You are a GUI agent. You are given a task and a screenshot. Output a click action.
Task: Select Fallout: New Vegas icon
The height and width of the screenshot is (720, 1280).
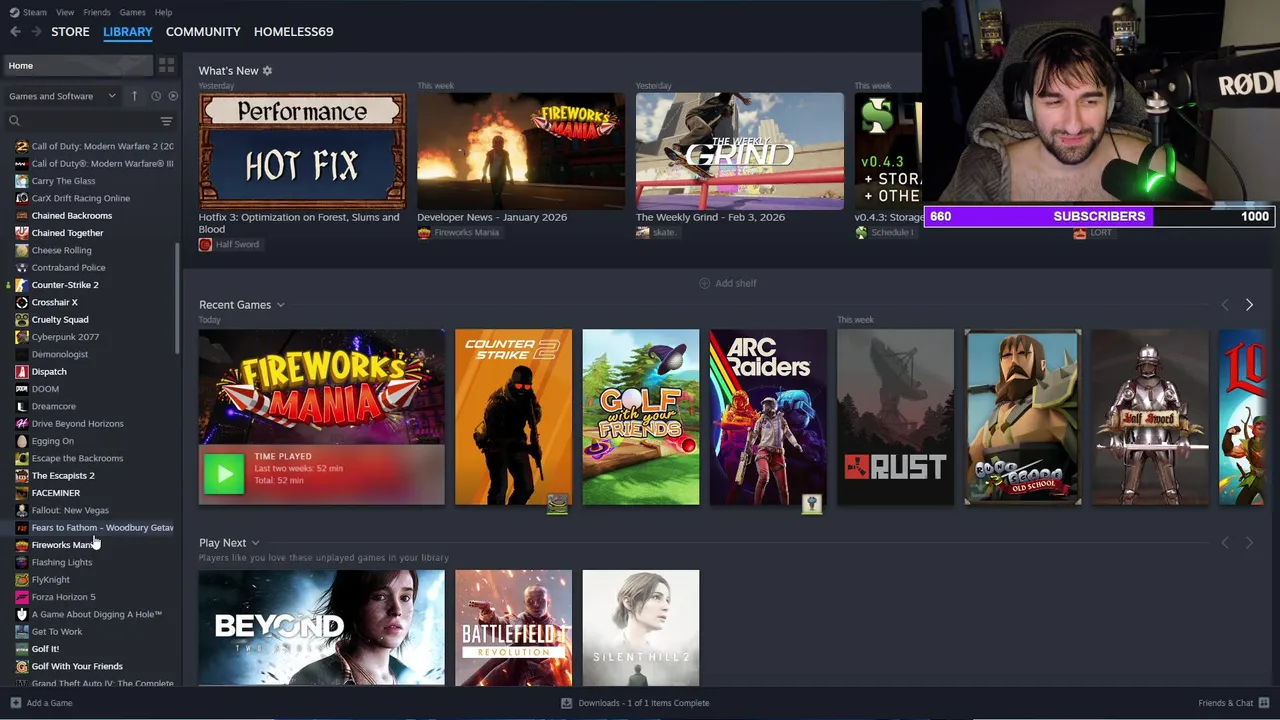click(22, 510)
